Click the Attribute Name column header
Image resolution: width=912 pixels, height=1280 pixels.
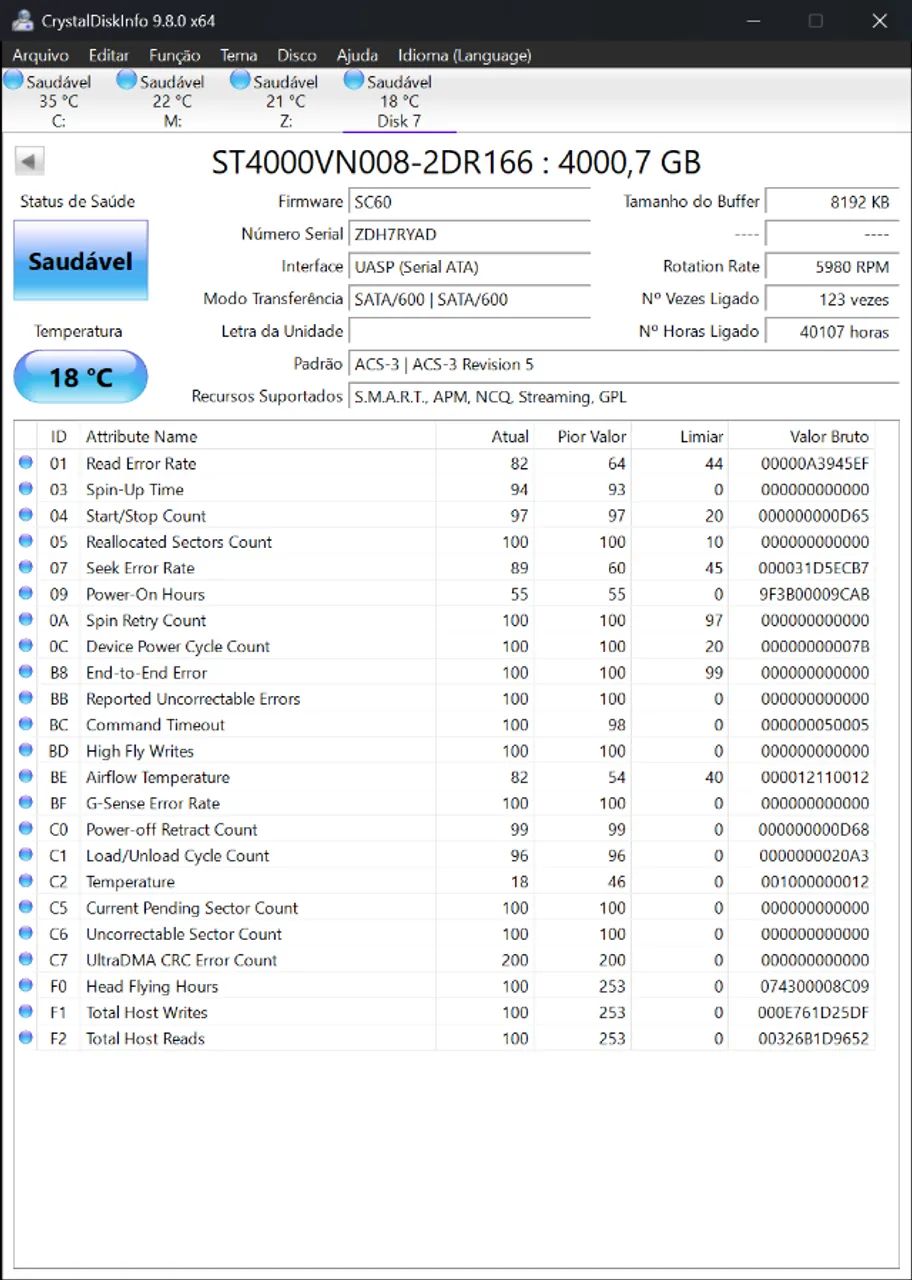click(257, 436)
